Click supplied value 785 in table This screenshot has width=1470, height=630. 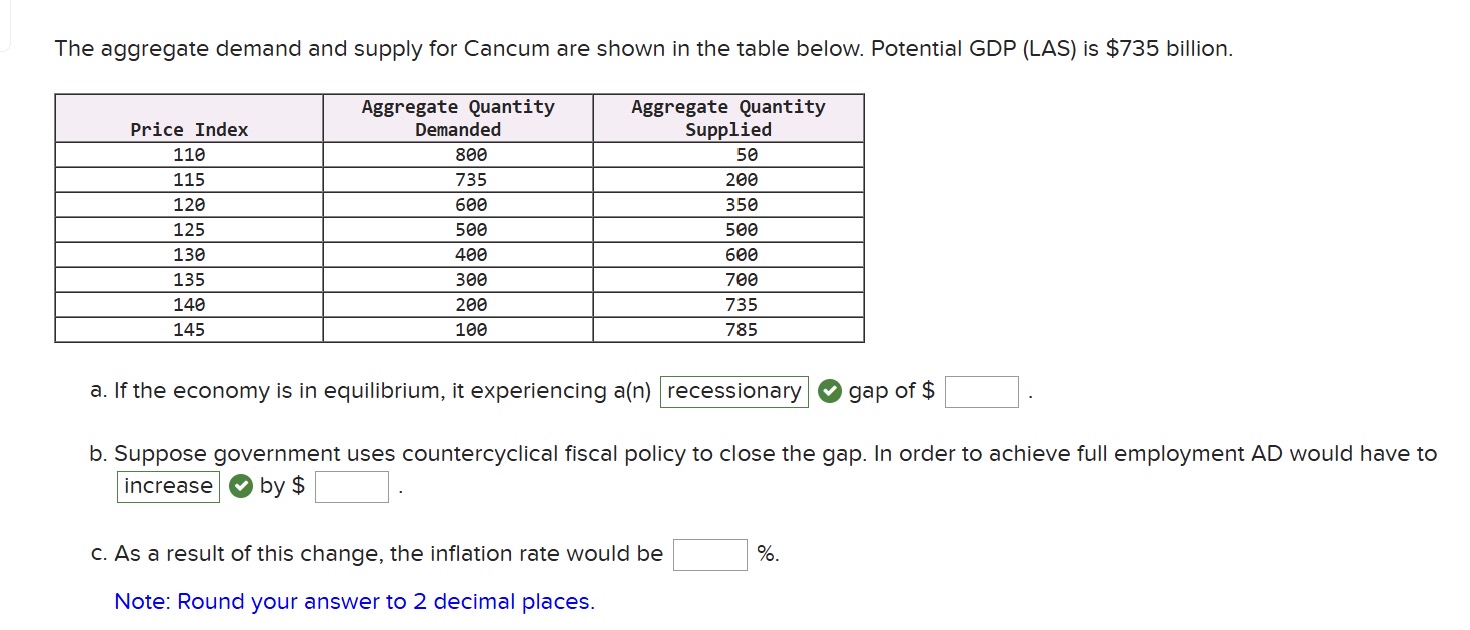coord(741,330)
